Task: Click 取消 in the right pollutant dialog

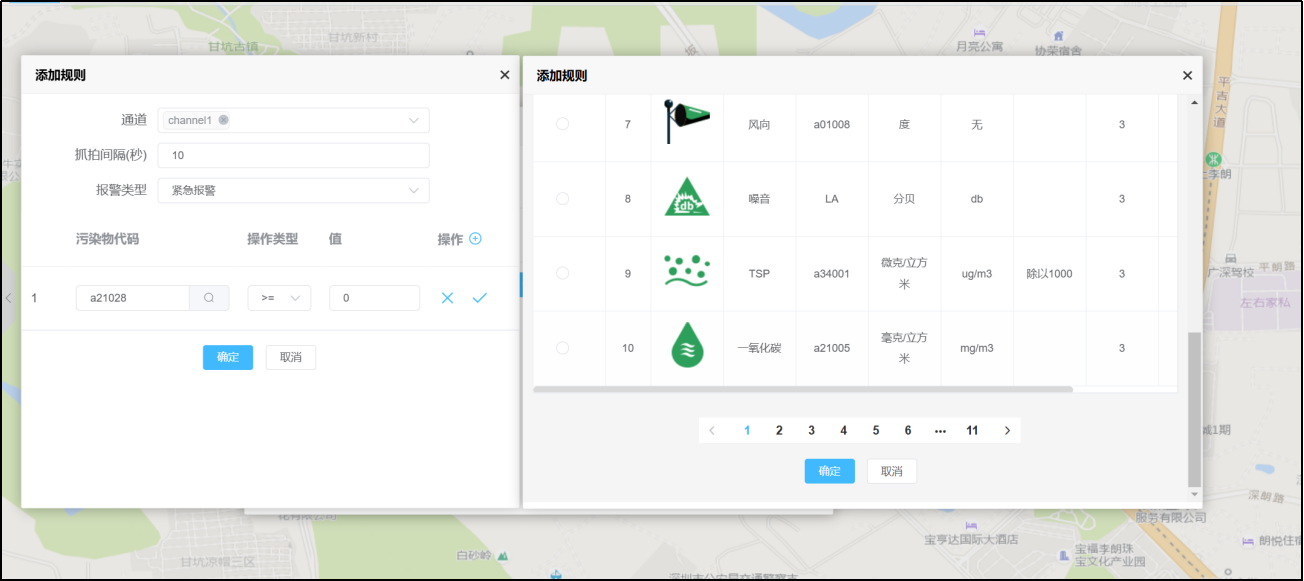Action: click(x=891, y=471)
